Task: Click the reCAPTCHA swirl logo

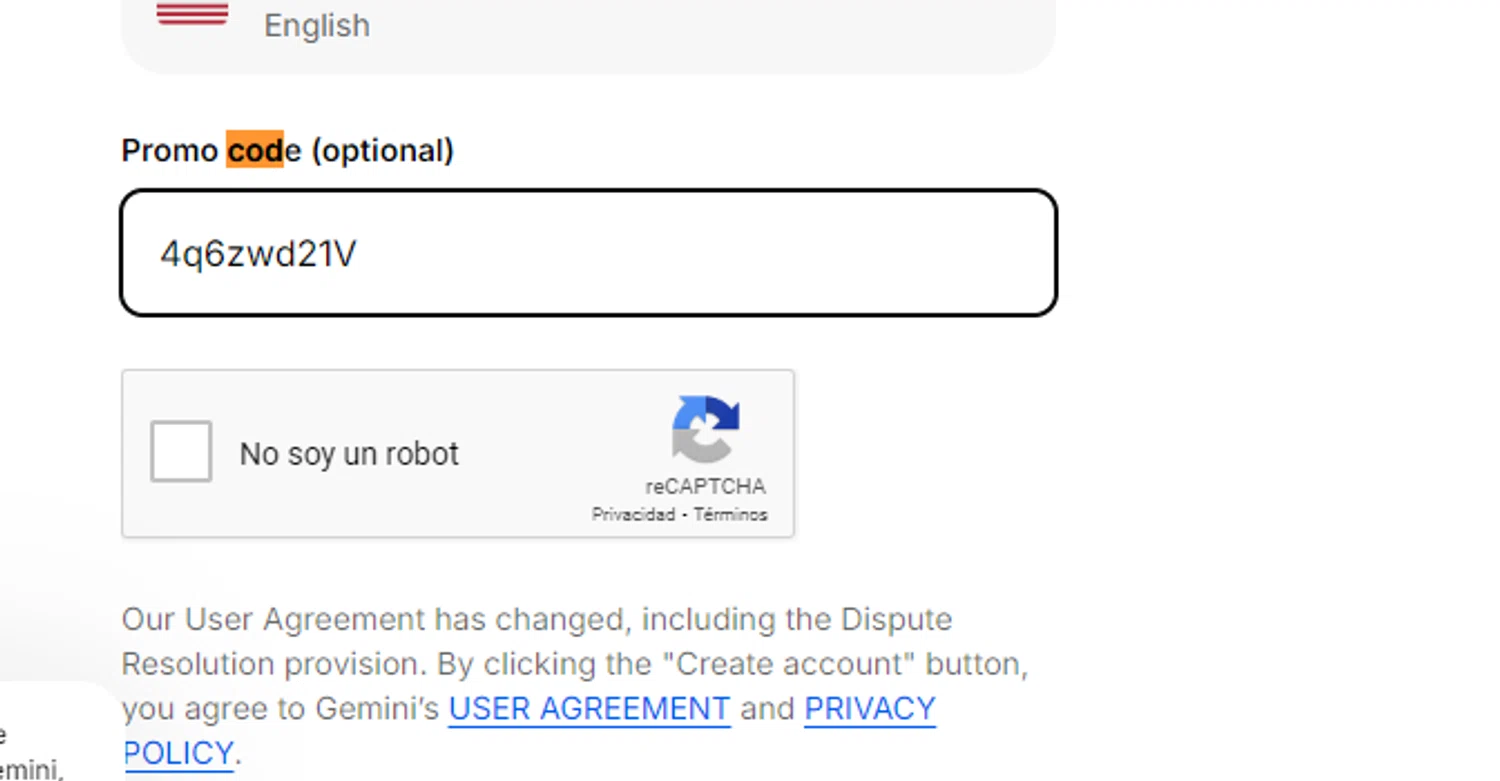Action: (x=705, y=429)
